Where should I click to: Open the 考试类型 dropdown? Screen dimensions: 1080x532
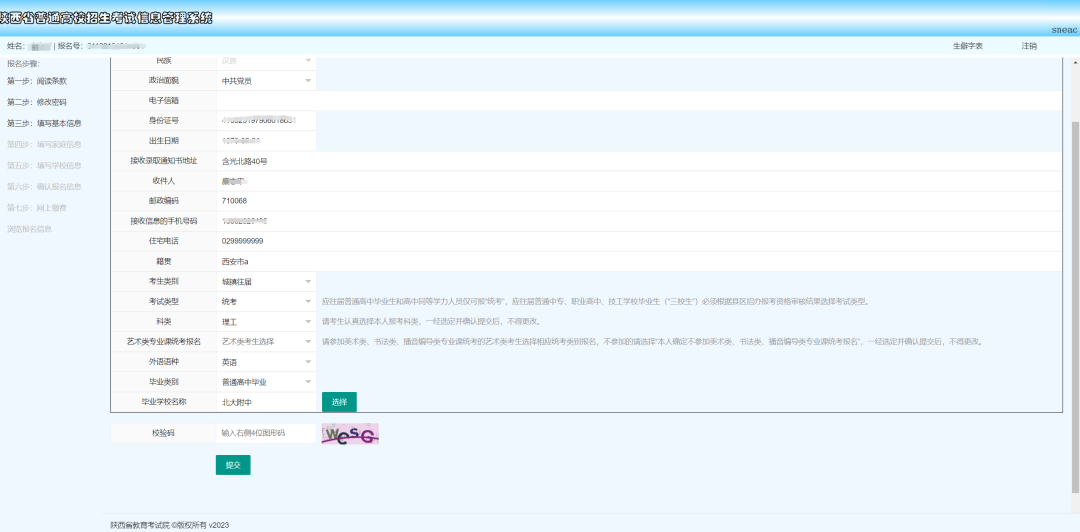coord(266,301)
